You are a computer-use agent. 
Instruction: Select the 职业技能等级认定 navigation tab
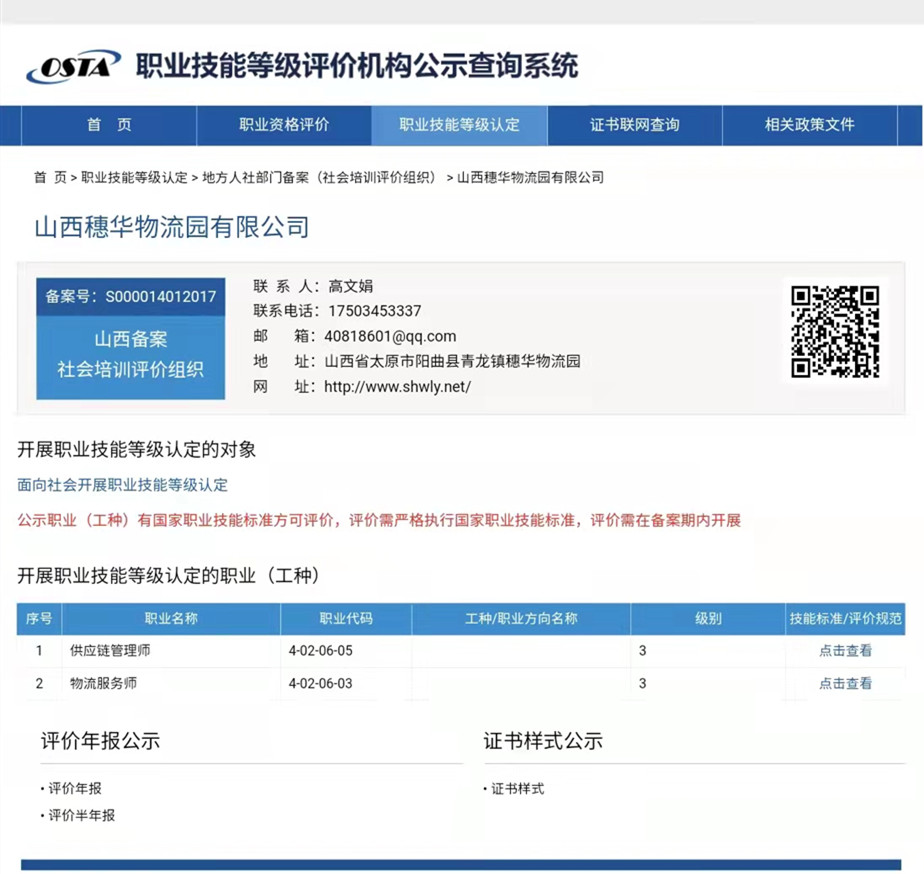click(x=460, y=125)
